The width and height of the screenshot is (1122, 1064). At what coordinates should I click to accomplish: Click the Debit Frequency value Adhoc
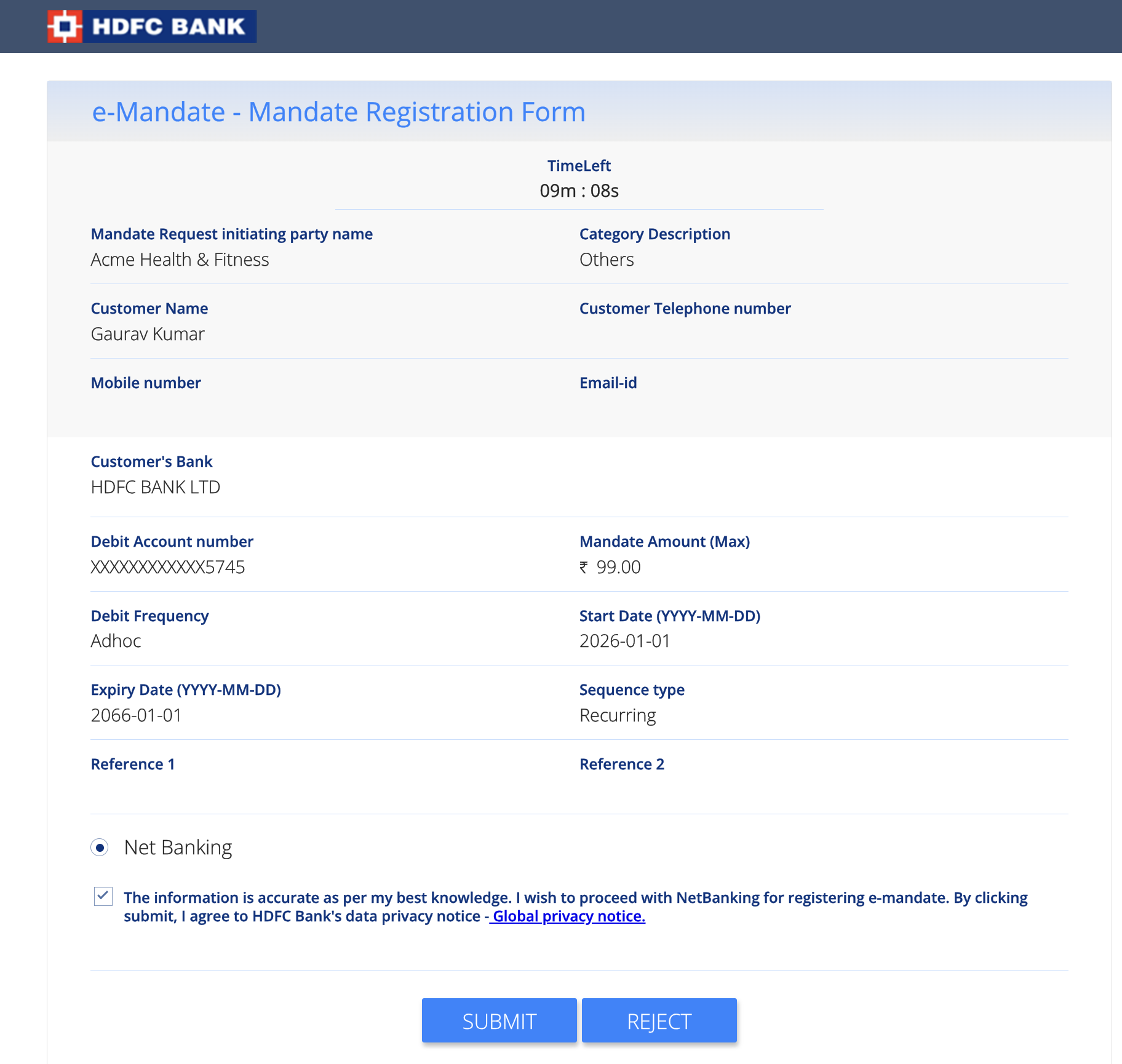point(116,641)
